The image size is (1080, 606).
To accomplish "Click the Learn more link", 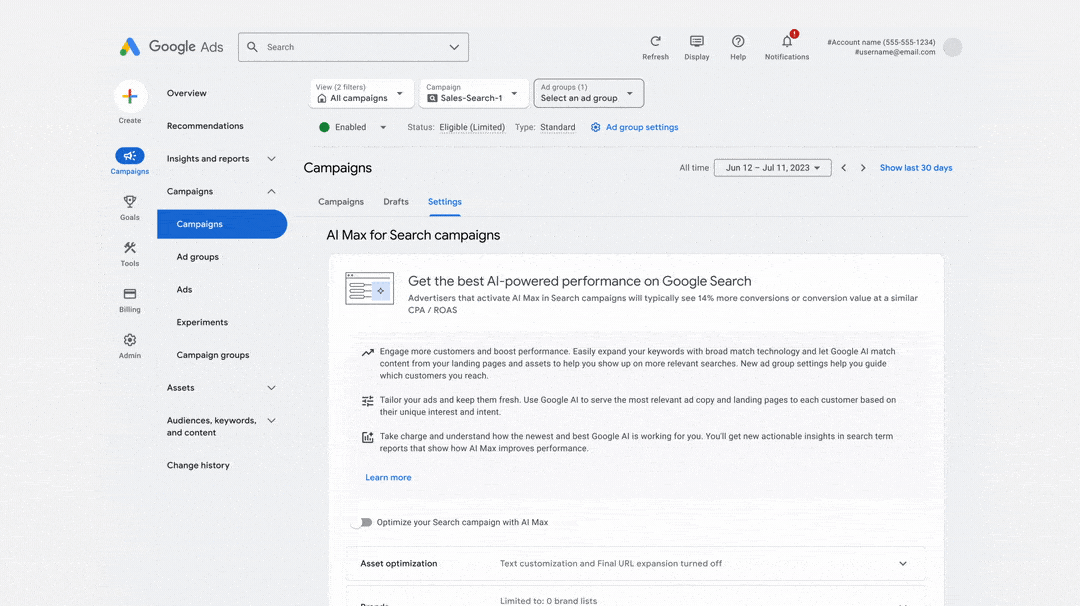I will pyautogui.click(x=388, y=477).
